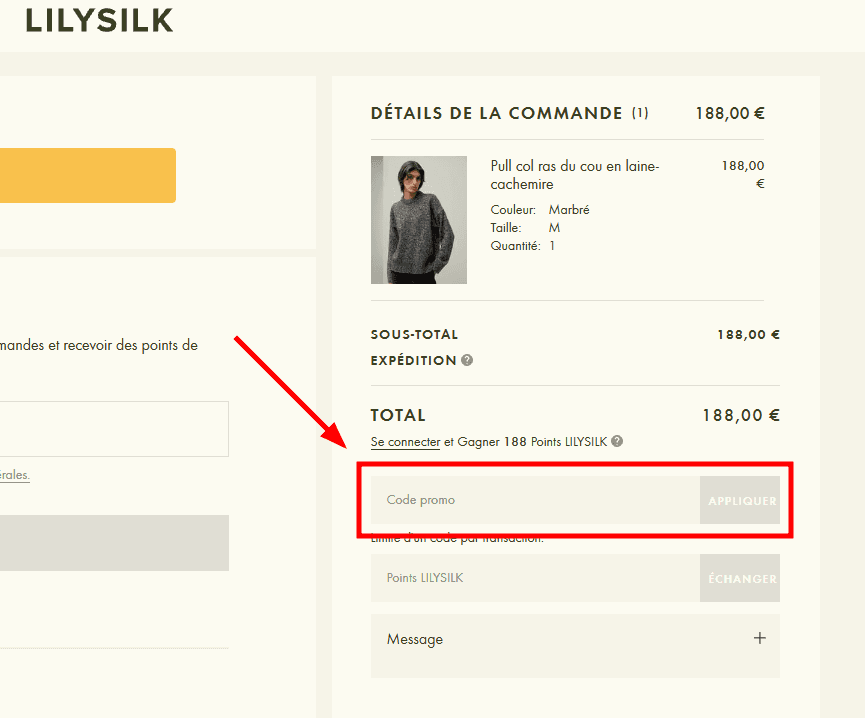The image size is (865, 718).
Task: Click the gray button on the left panel
Action: [113, 543]
